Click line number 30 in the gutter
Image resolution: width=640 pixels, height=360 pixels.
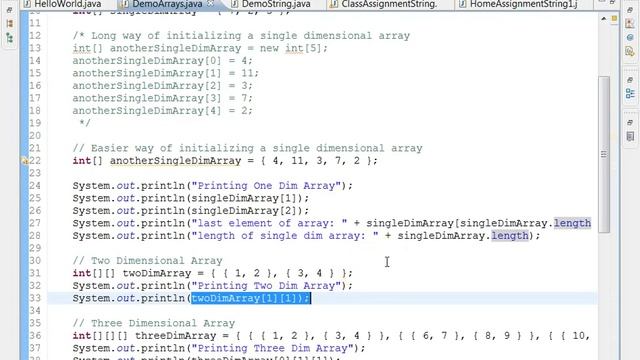[35, 261]
